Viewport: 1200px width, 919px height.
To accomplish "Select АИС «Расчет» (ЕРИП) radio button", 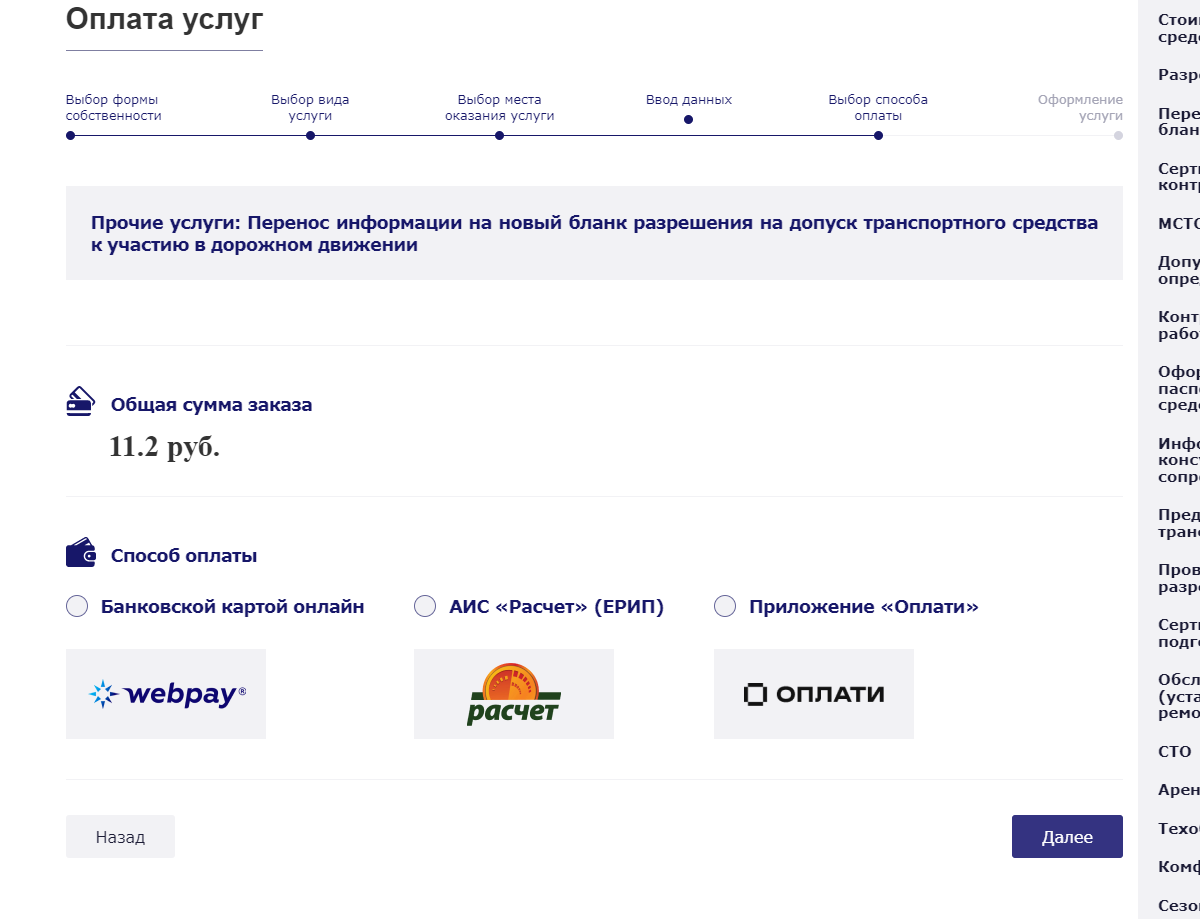I will coord(425,606).
